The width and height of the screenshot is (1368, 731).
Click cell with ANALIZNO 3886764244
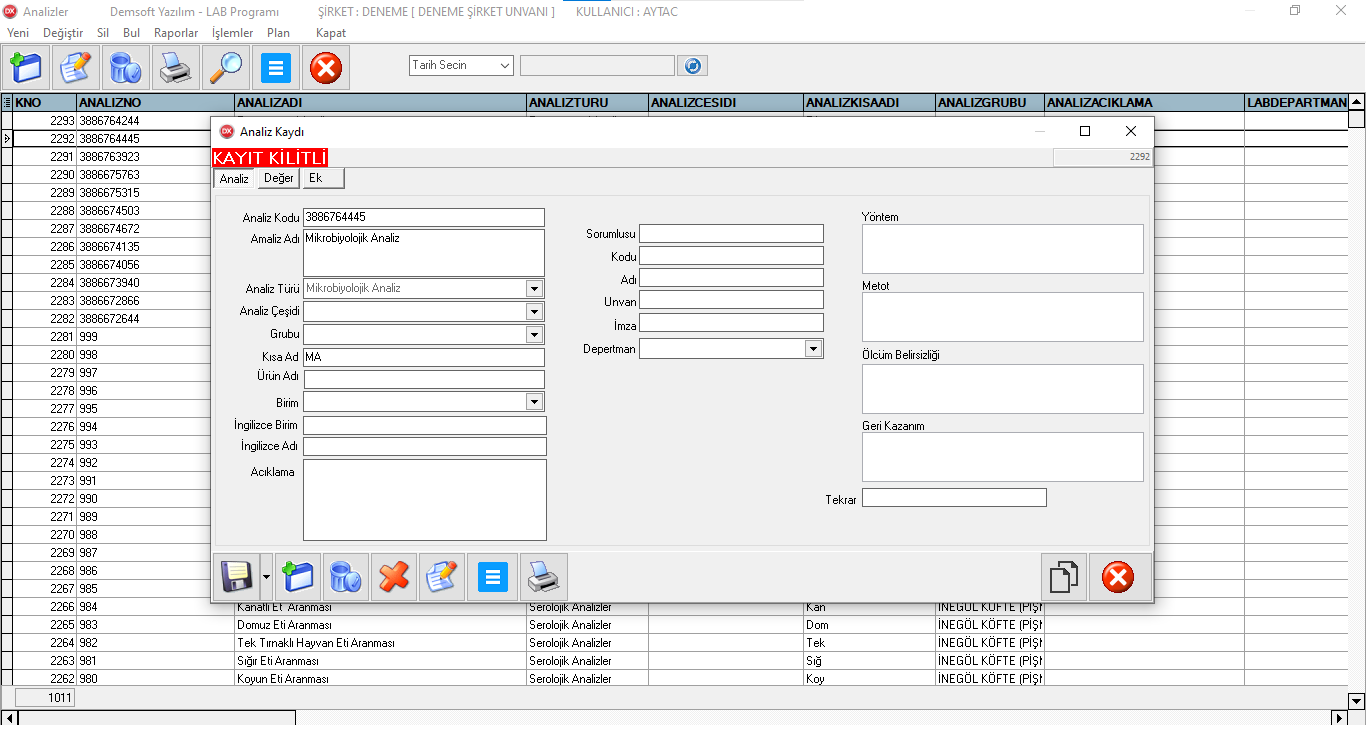[155, 121]
